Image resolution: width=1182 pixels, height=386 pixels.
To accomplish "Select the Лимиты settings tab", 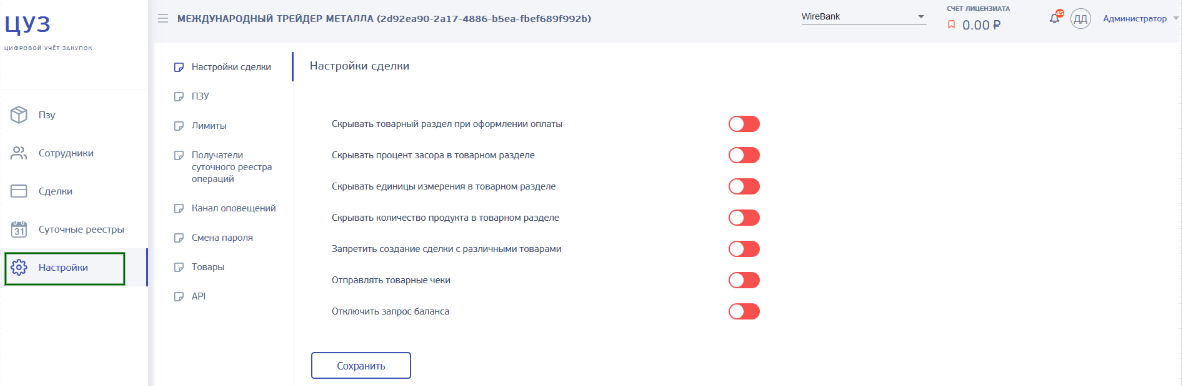I will click(209, 126).
